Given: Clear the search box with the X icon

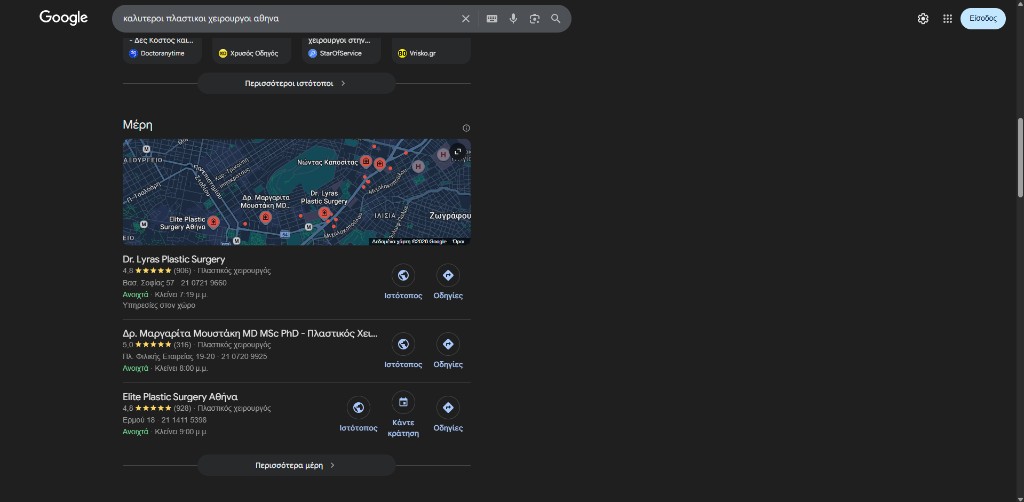Looking at the screenshot, I should click(466, 19).
